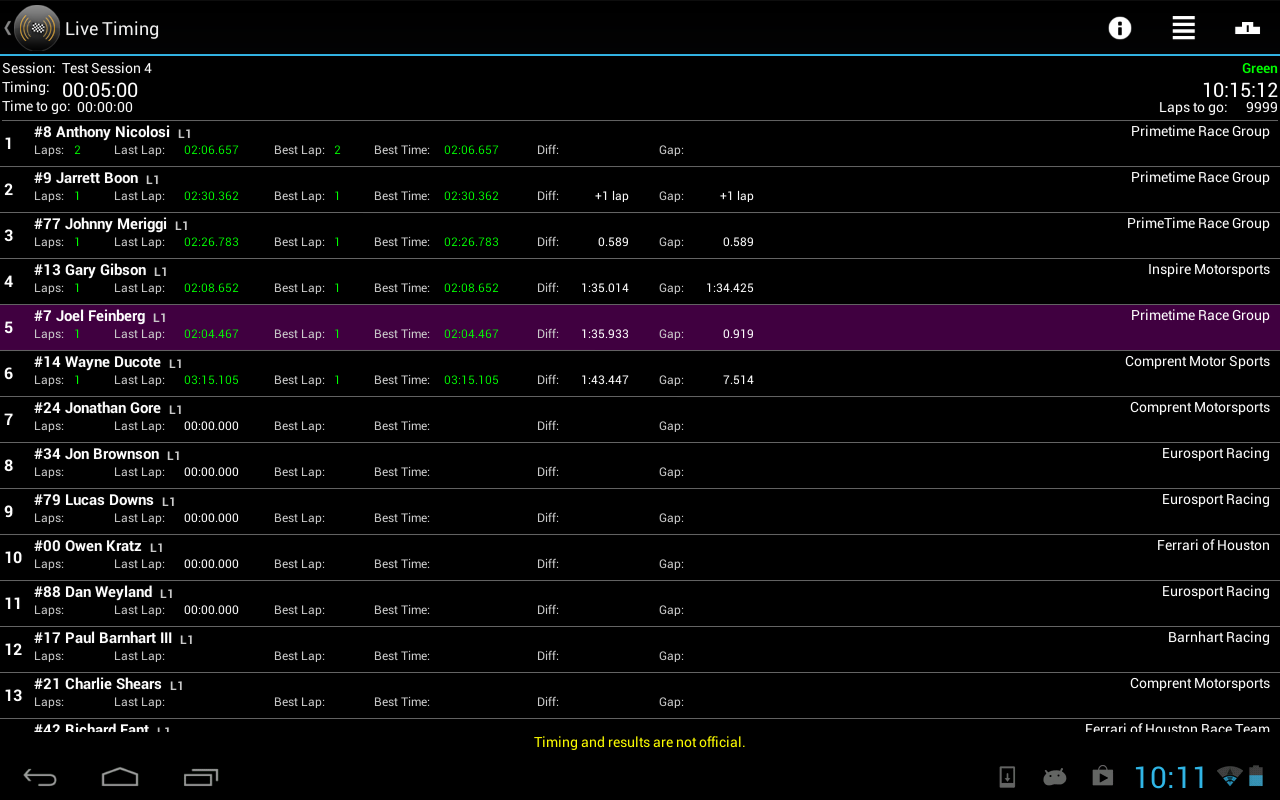Tap the 'Timing and results are not official' notice
Viewport: 1280px width, 800px height.
pos(639,743)
